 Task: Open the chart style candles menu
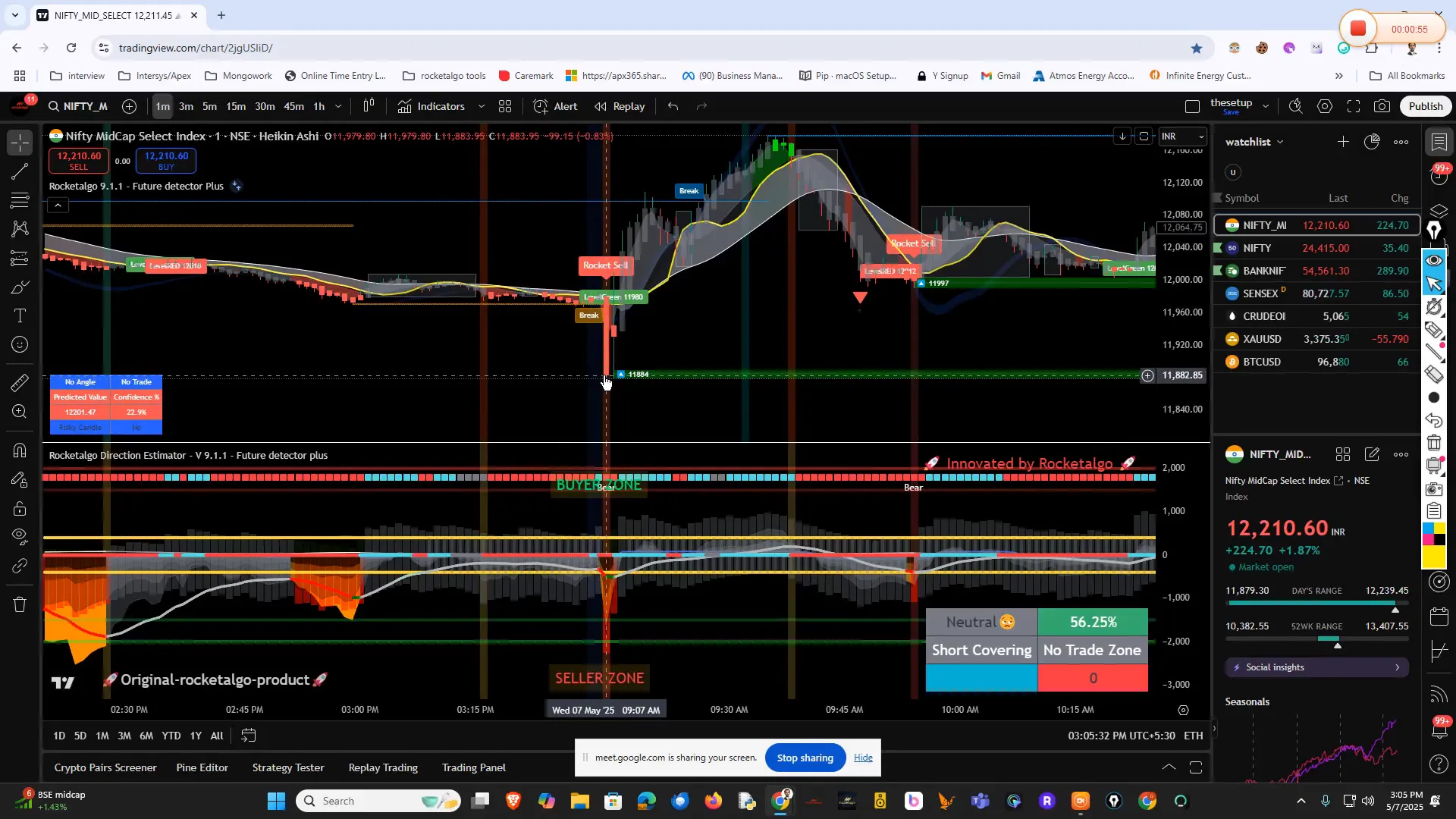pos(369,106)
